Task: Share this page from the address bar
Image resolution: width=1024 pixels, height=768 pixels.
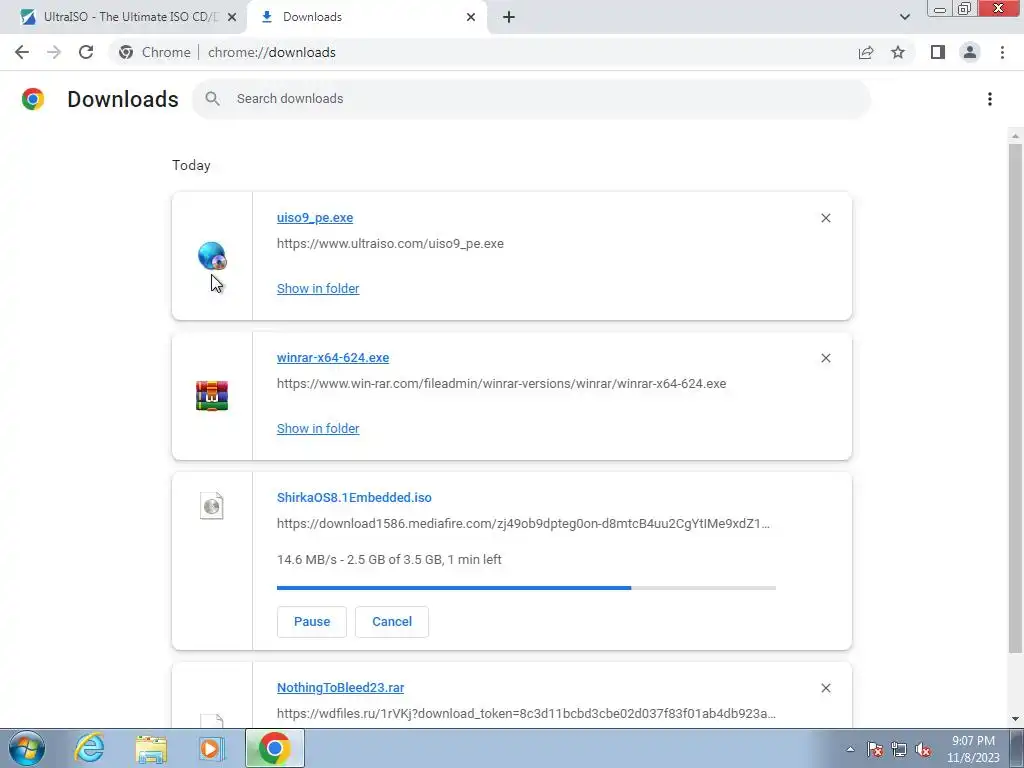Action: (x=866, y=52)
